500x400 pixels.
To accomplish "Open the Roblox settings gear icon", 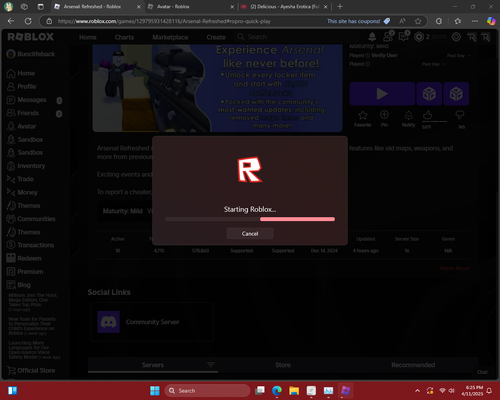I will [456, 37].
